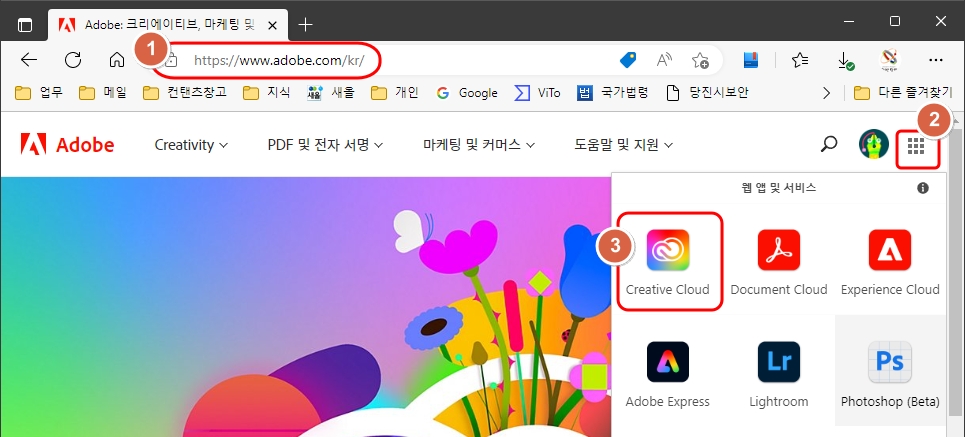Launch Adobe Express from the apps panel

[668, 375]
